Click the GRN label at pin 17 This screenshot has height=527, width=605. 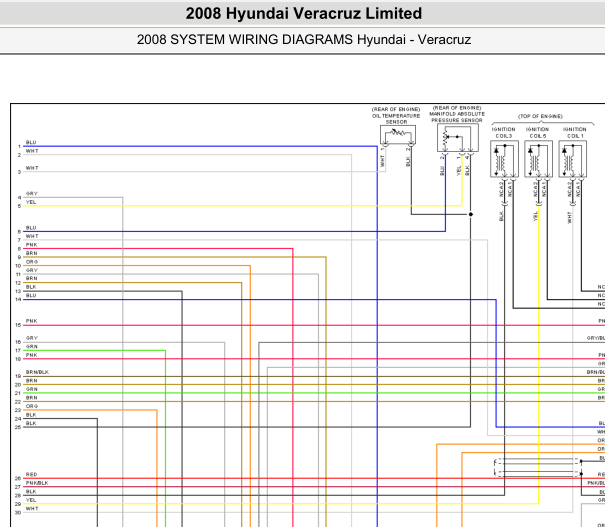32,346
